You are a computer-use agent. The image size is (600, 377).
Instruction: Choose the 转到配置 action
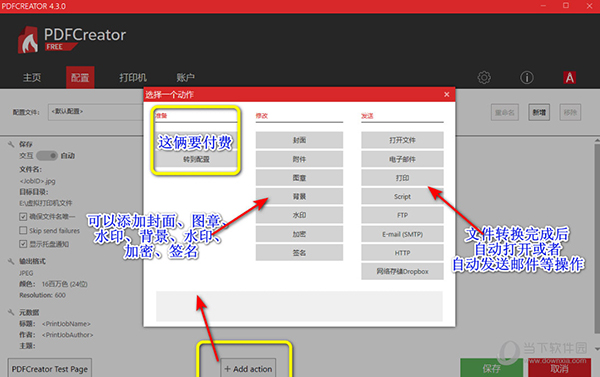click(196, 159)
